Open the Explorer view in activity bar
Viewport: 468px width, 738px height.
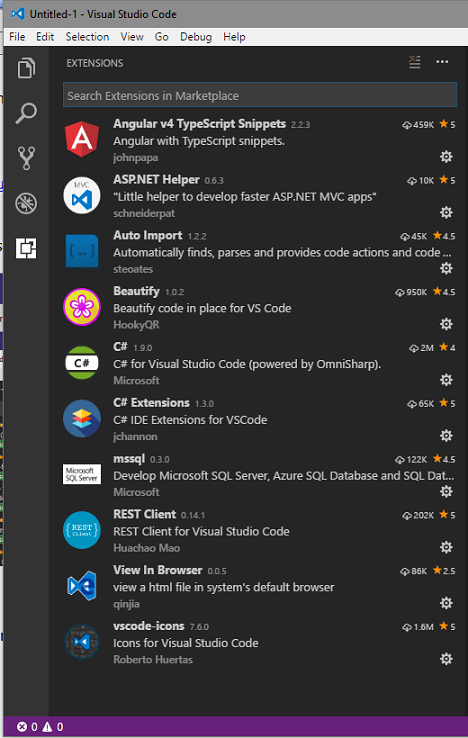[26, 68]
